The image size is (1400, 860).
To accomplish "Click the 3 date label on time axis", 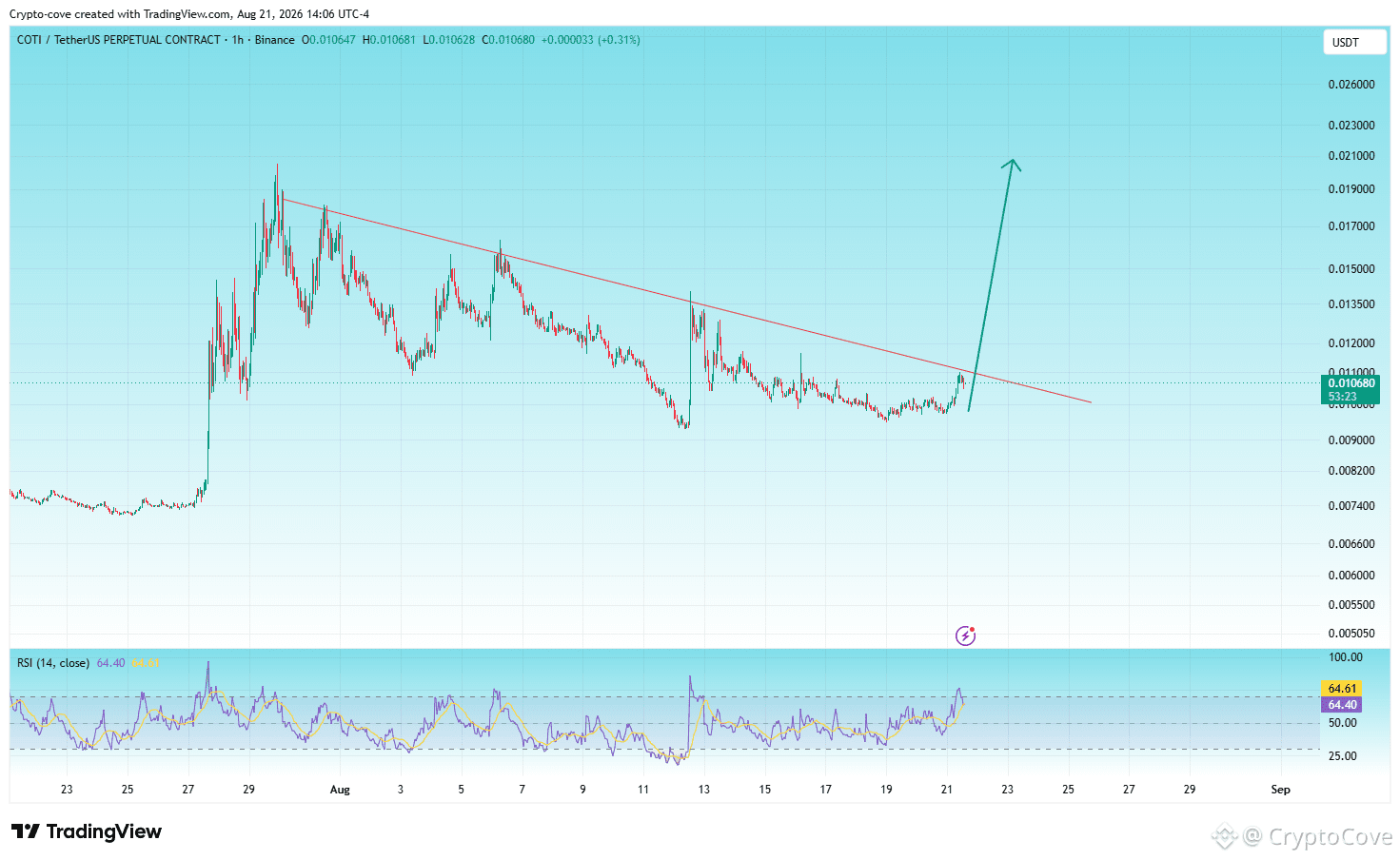I will tap(401, 790).
